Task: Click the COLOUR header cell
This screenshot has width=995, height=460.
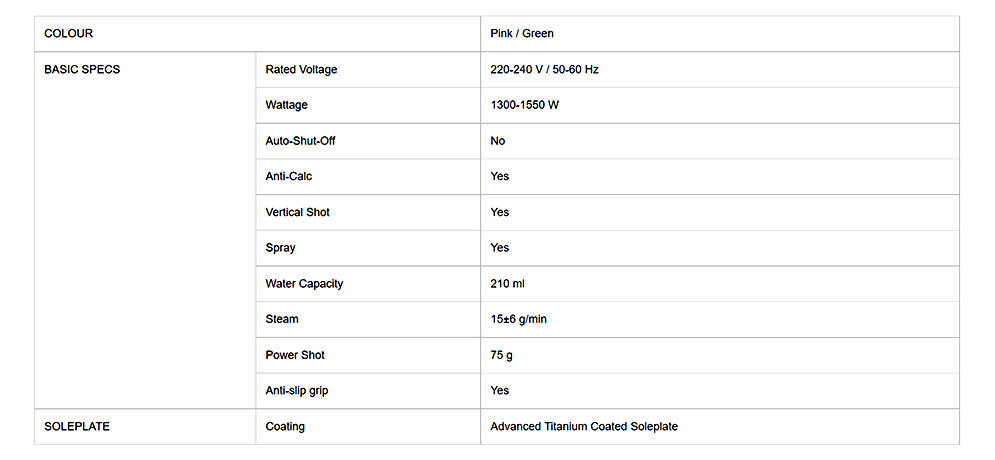Action: (69, 34)
